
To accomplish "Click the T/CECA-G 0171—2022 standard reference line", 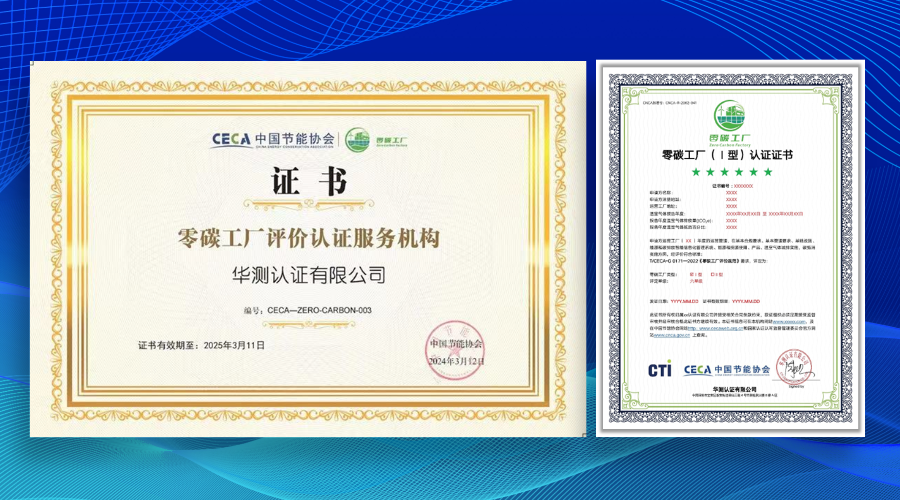I will pyautogui.click(x=709, y=261).
